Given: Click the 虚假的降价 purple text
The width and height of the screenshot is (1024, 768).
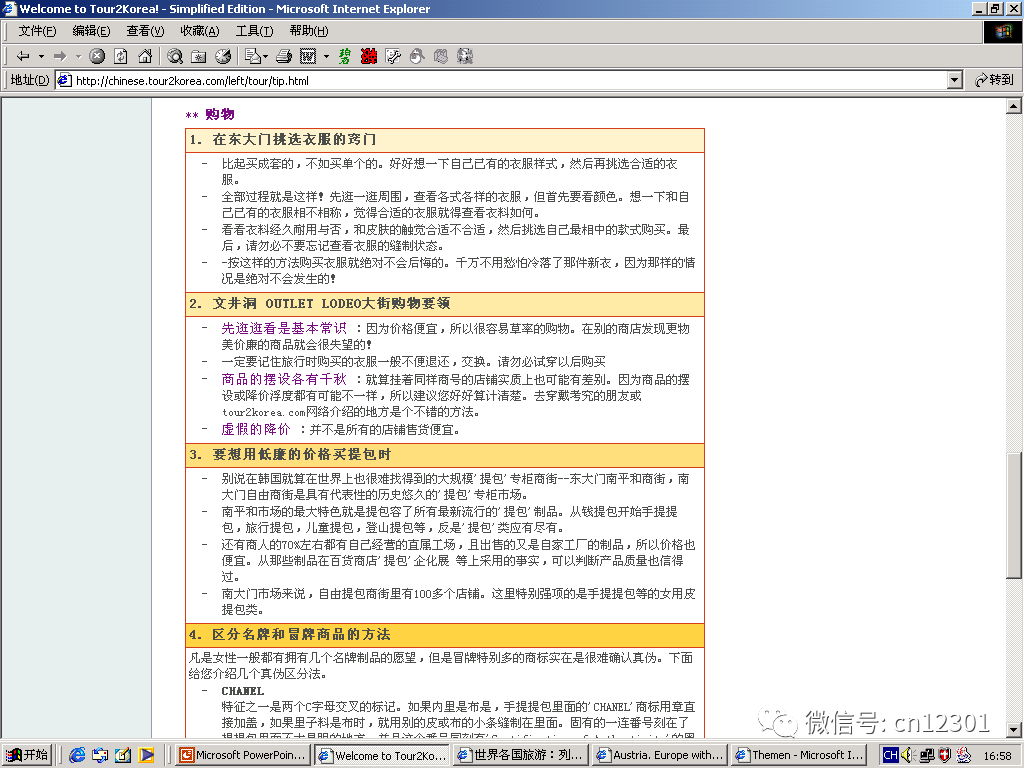Looking at the screenshot, I should tap(255, 429).
